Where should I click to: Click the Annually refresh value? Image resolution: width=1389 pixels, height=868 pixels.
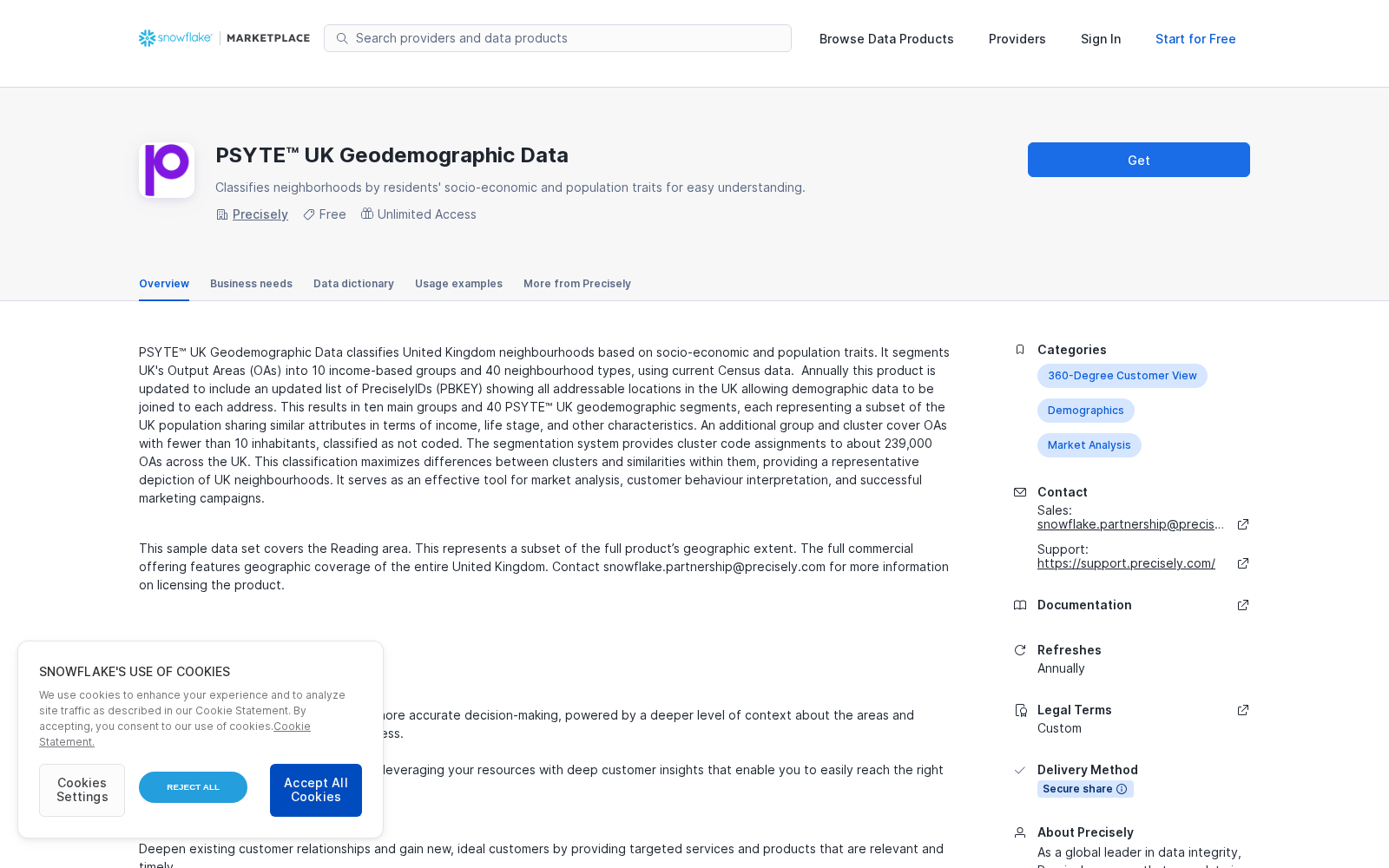coord(1061,668)
